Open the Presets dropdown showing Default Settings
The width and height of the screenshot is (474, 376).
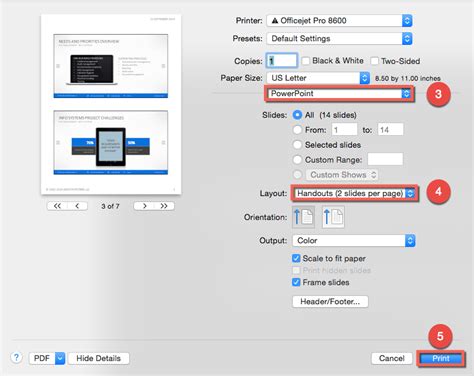(x=339, y=39)
